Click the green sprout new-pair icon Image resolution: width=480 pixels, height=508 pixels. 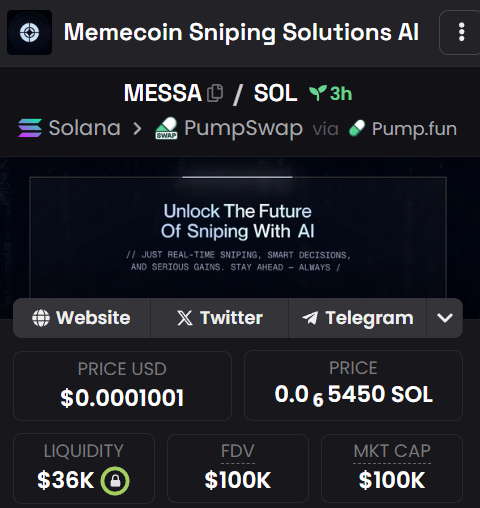[x=318, y=93]
